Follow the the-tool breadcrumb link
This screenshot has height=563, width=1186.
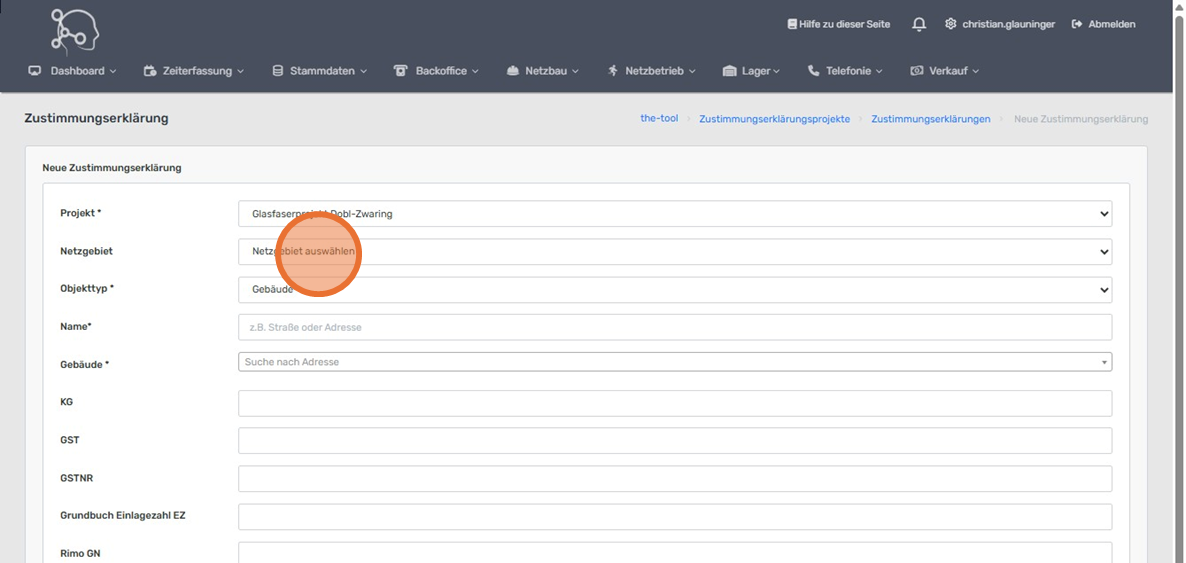point(659,118)
